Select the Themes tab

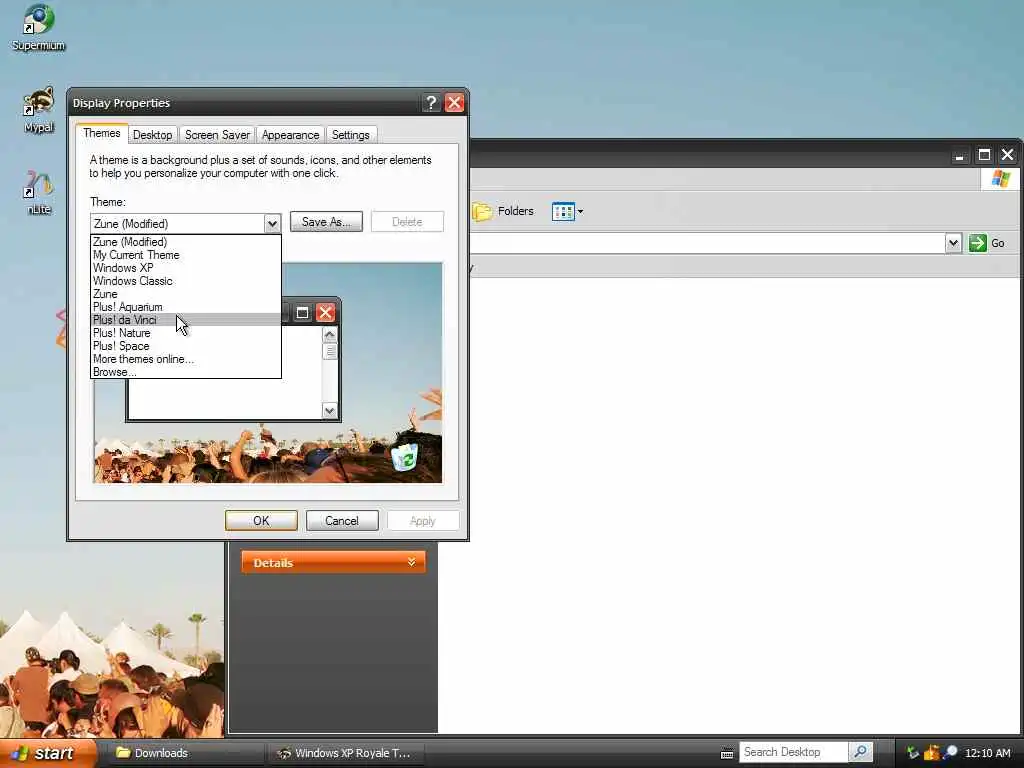click(101, 133)
